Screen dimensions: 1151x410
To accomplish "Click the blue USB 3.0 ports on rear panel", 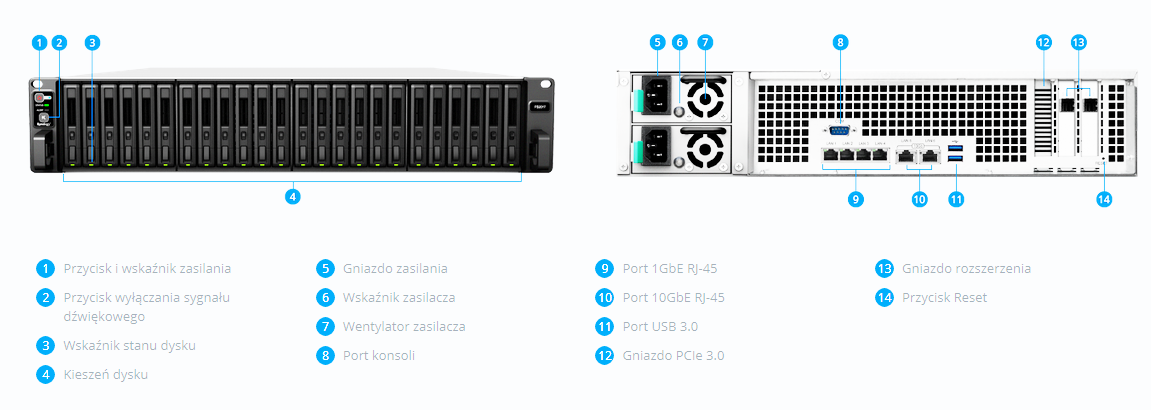I will (x=954, y=154).
